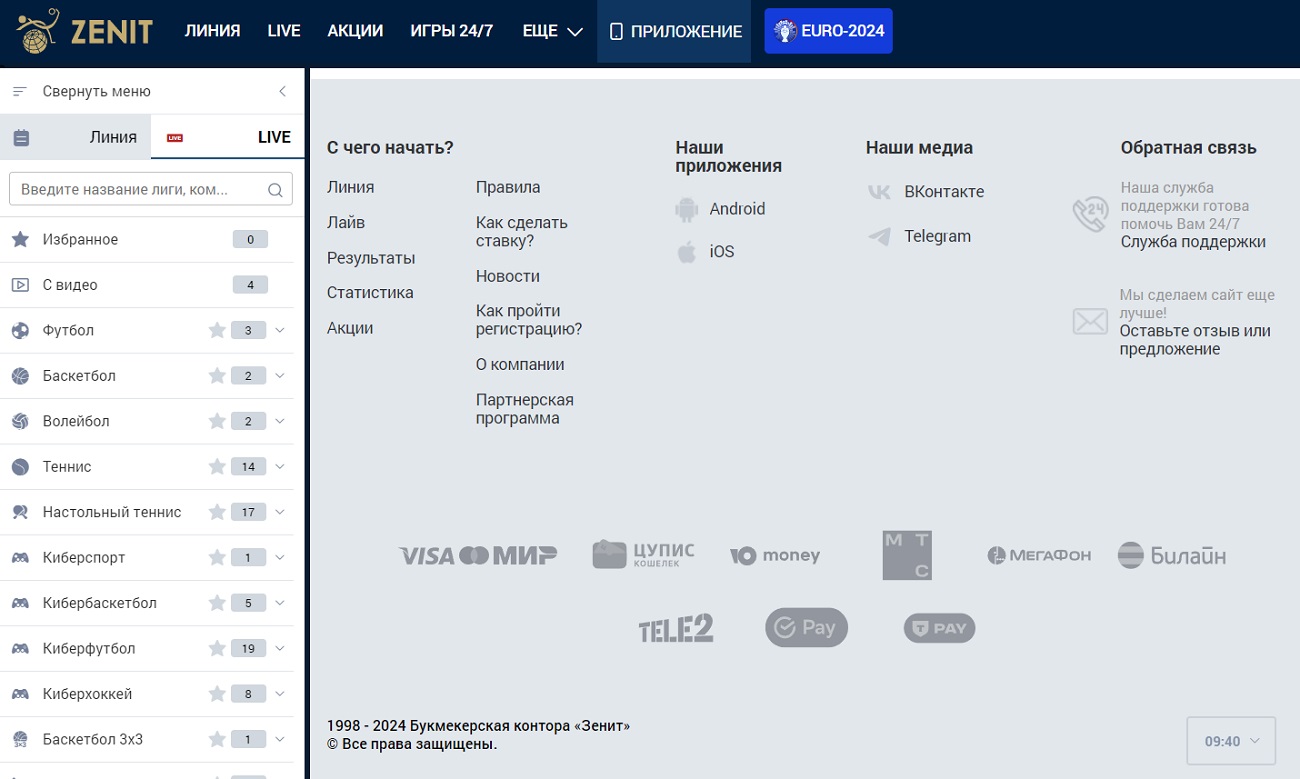Toggle favorite star for Баскетбол
The height and width of the screenshot is (779, 1300).
tap(217, 376)
